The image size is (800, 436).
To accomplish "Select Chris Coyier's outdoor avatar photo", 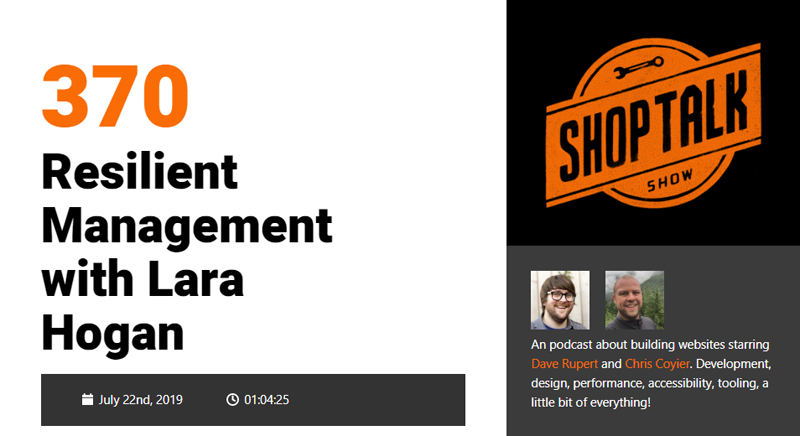I will pos(635,300).
